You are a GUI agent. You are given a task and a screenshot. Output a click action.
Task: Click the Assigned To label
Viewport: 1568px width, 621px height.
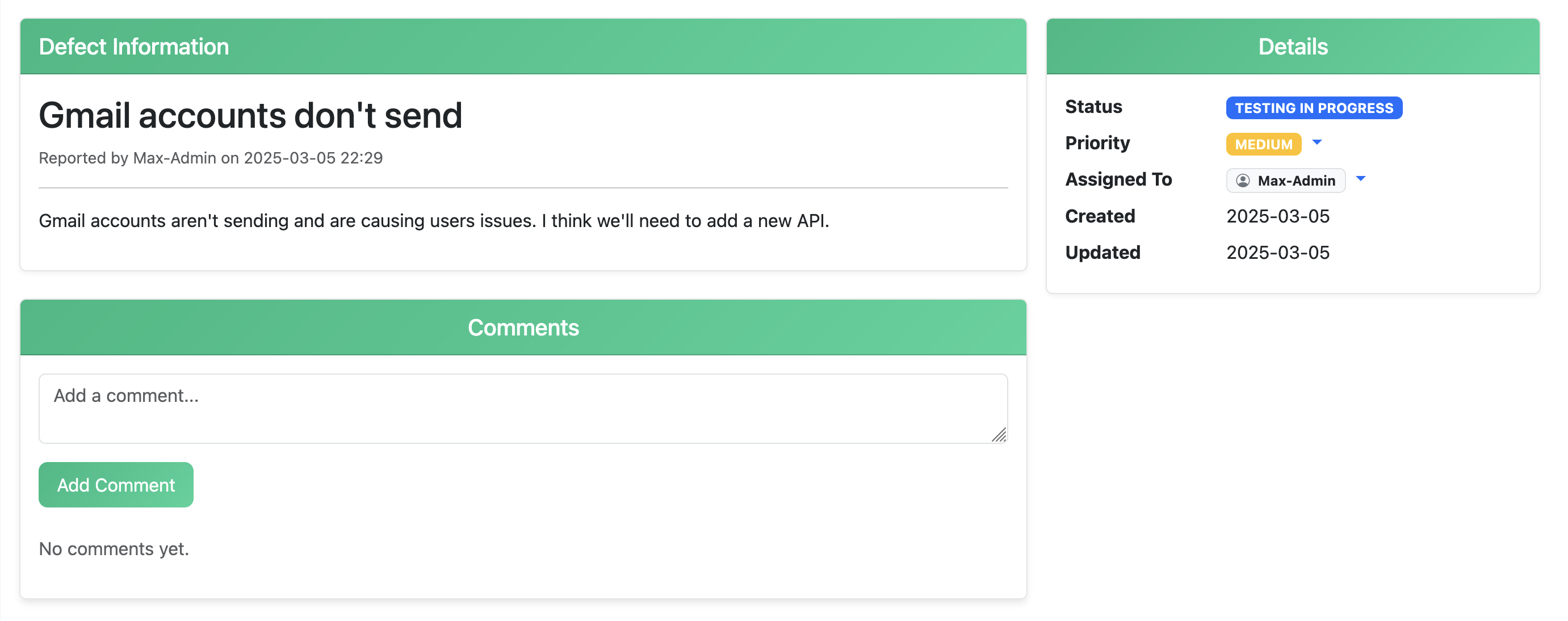point(1118,179)
